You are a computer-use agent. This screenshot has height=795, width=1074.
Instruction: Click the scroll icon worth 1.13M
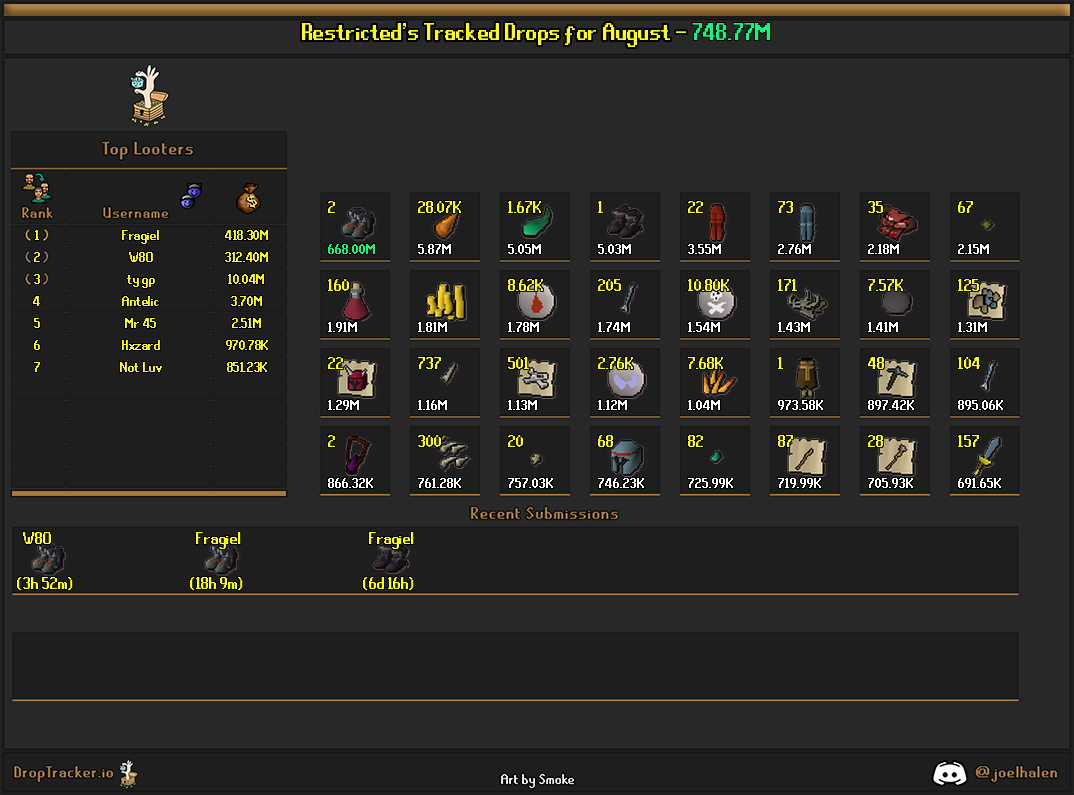pyautogui.click(x=537, y=379)
